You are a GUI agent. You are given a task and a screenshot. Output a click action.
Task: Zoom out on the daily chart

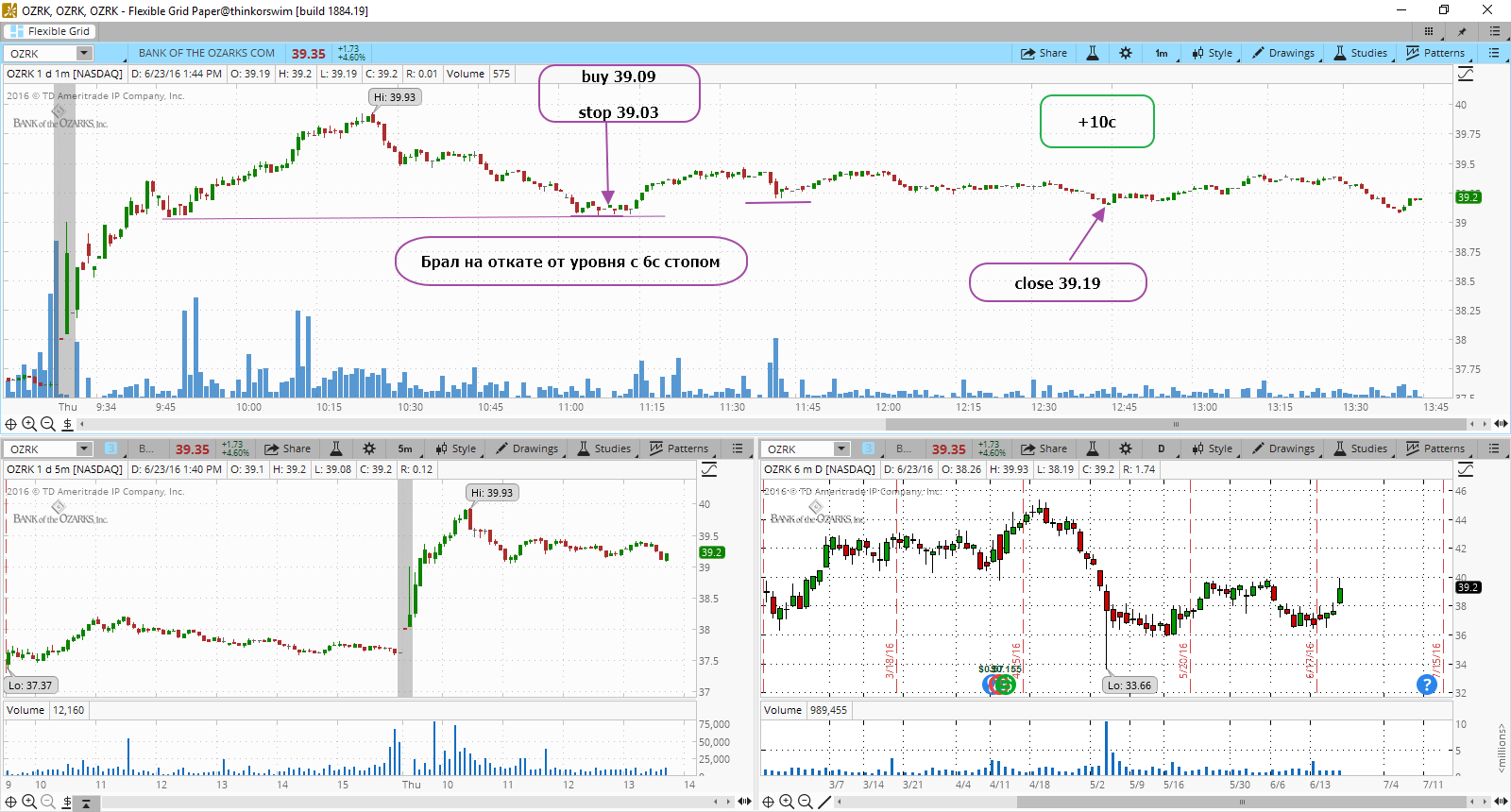pyautogui.click(x=806, y=802)
